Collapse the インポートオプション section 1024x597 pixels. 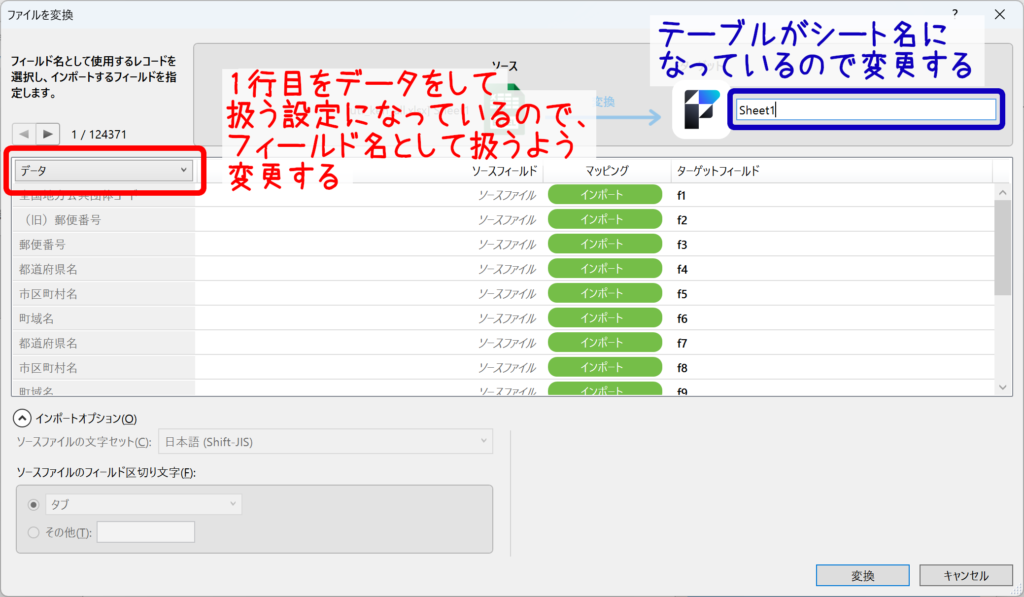[21, 418]
